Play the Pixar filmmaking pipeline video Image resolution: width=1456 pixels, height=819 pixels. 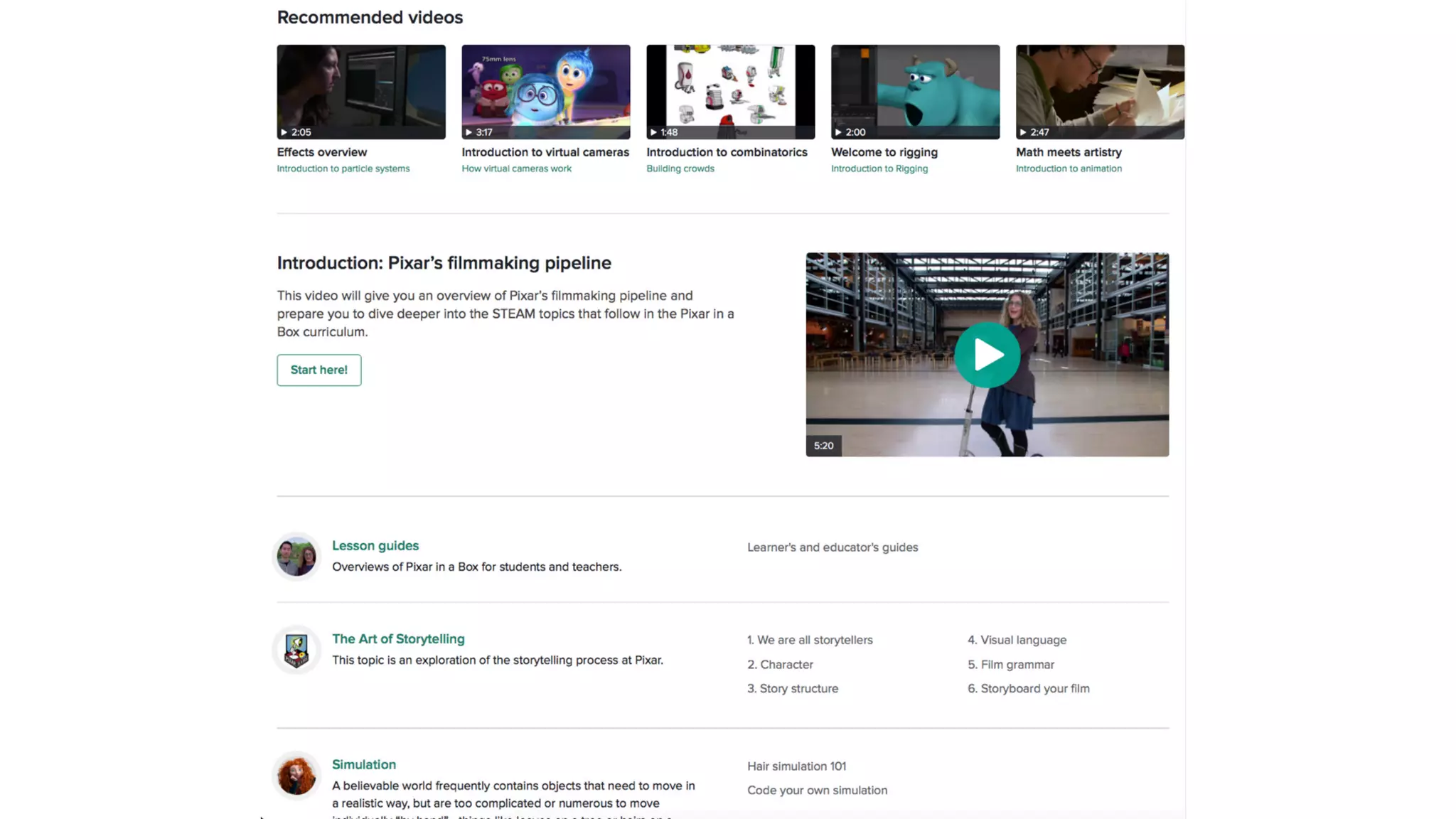[x=987, y=355]
